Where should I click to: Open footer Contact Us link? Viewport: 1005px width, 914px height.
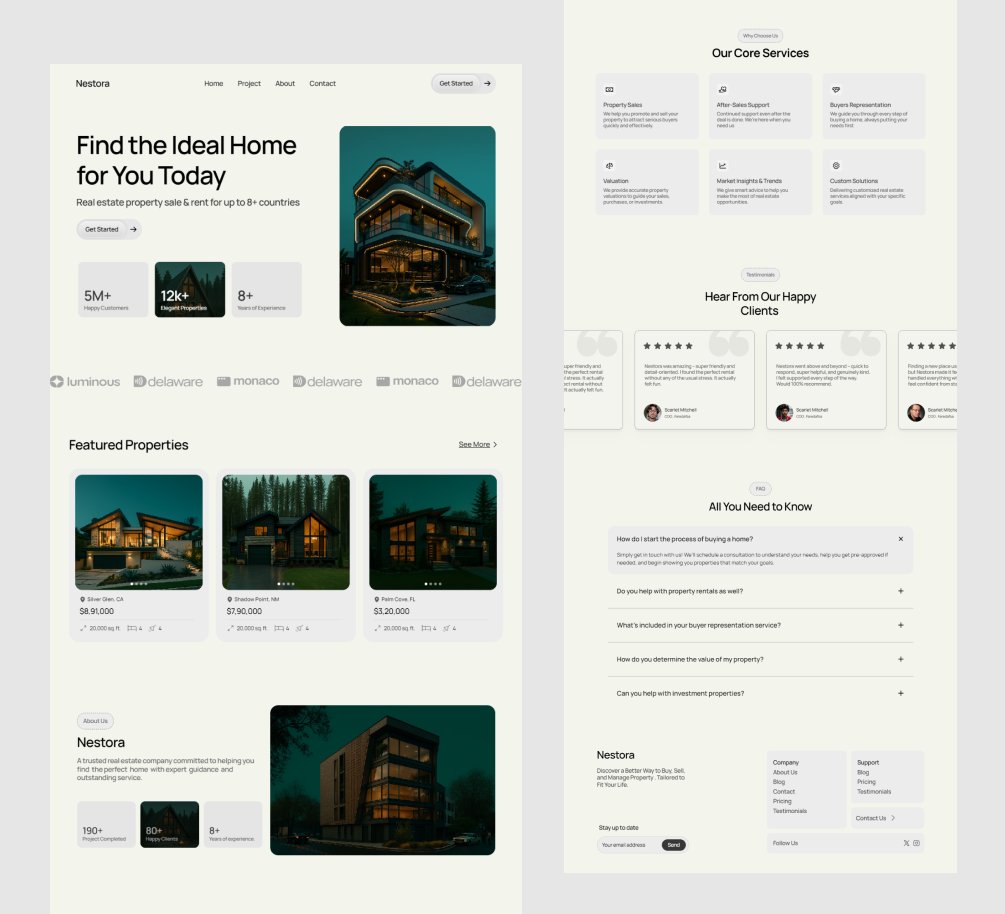[870, 818]
